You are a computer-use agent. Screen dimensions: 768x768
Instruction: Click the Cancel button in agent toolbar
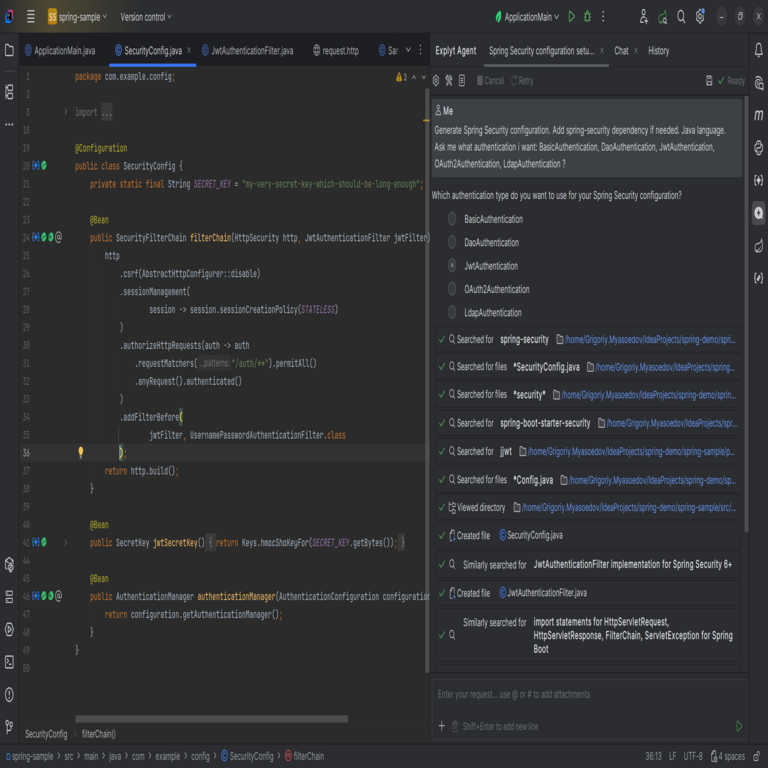(490, 81)
